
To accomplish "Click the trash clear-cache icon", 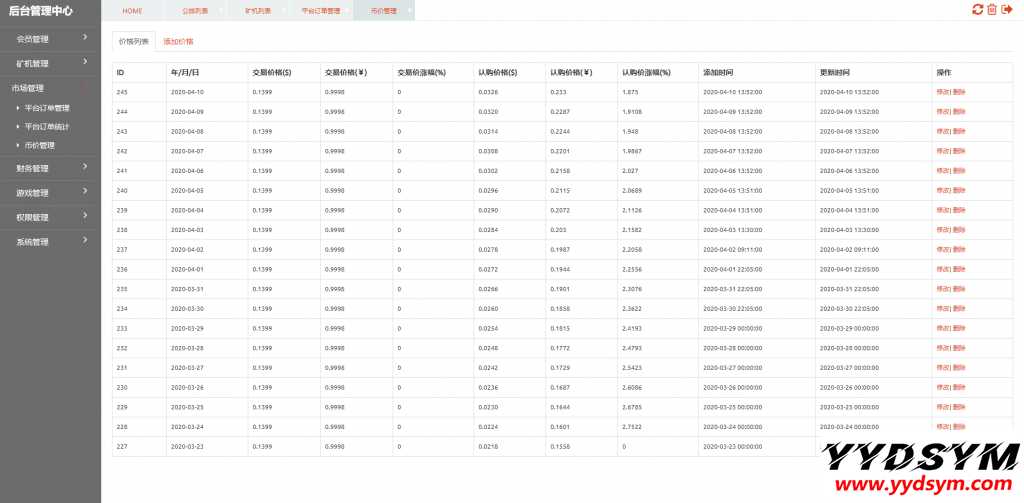I will point(991,9).
